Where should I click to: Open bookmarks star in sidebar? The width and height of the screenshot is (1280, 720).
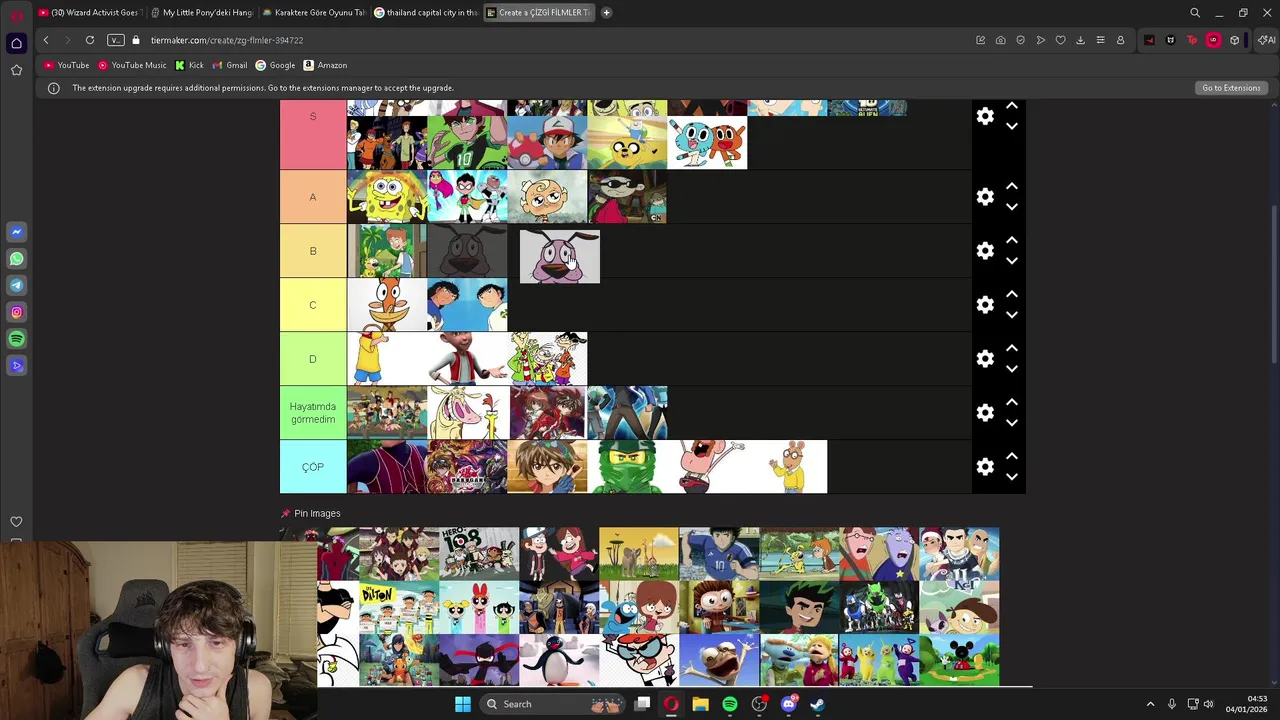(x=16, y=70)
